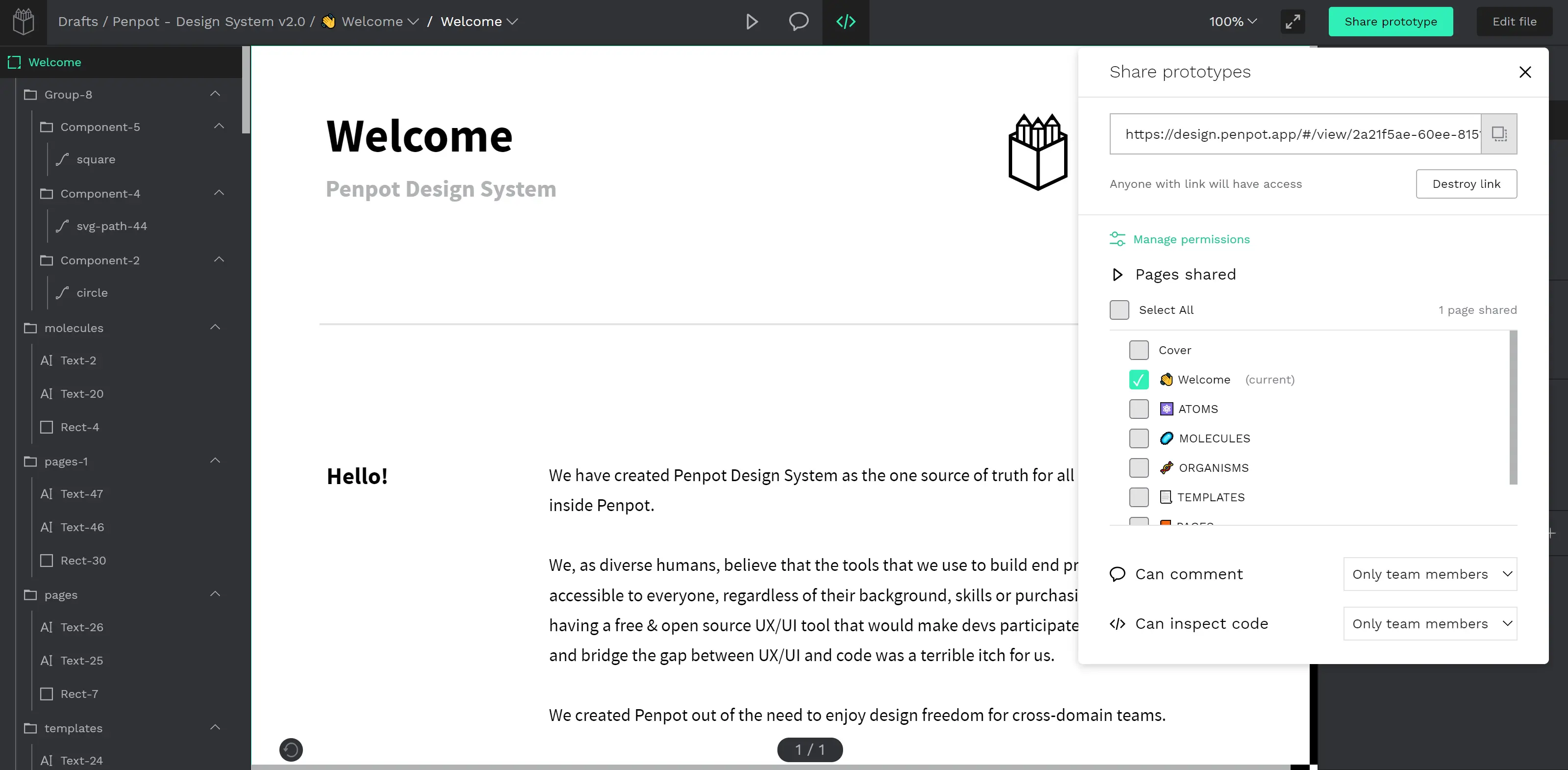Viewport: 1568px width, 770px height.
Task: Copy the prototype link icon
Action: click(1498, 134)
